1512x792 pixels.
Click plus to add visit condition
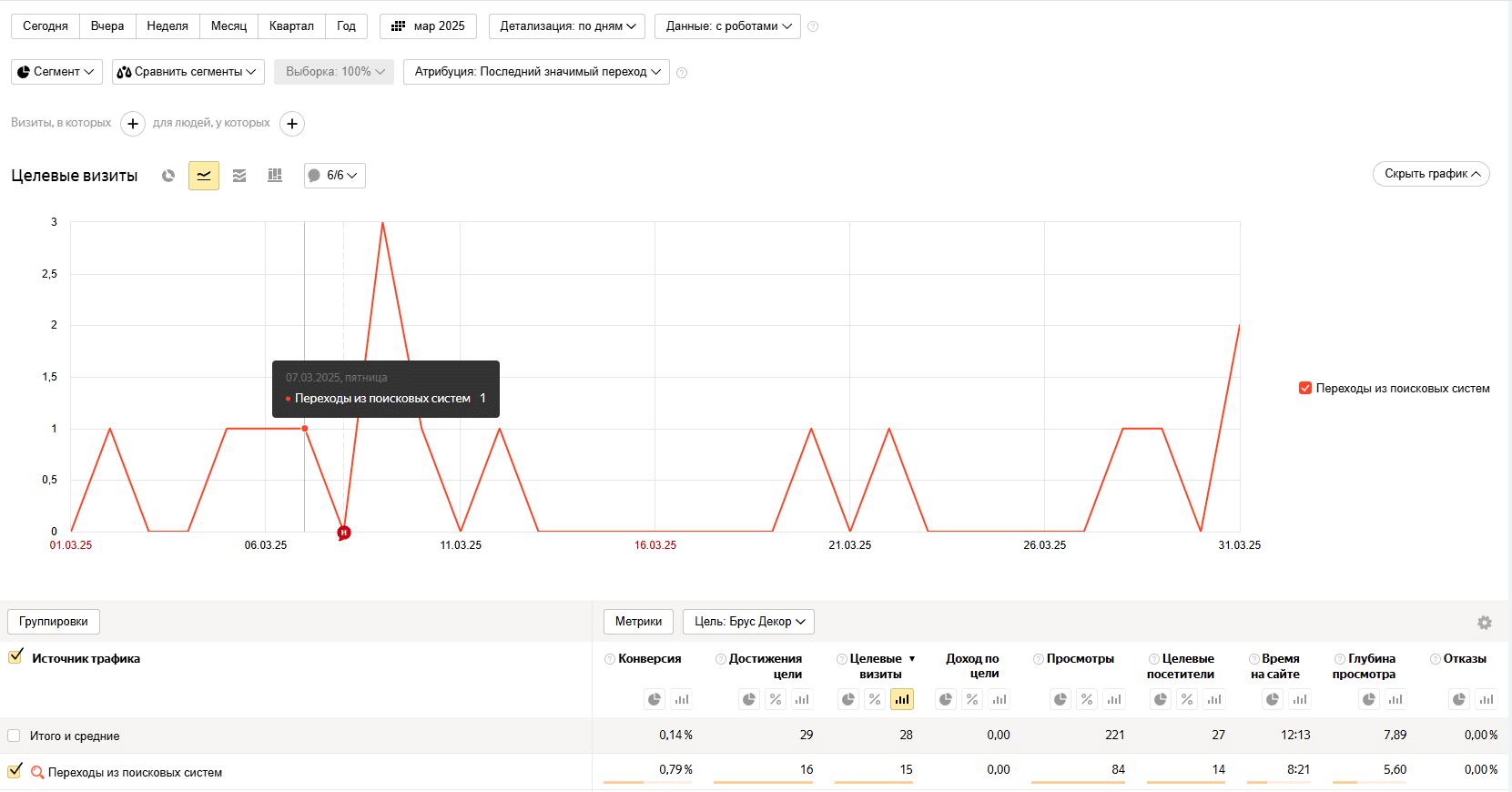133,124
